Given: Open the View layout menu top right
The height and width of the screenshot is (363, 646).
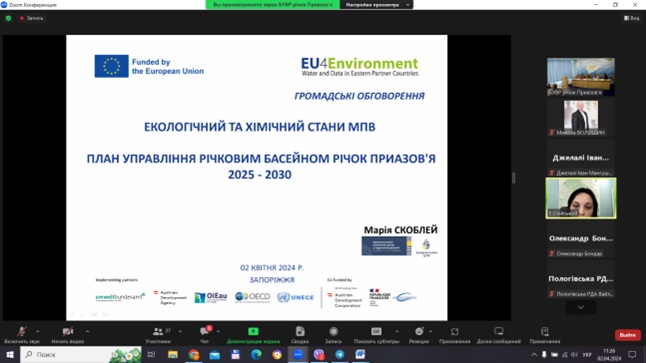Looking at the screenshot, I should pos(632,18).
